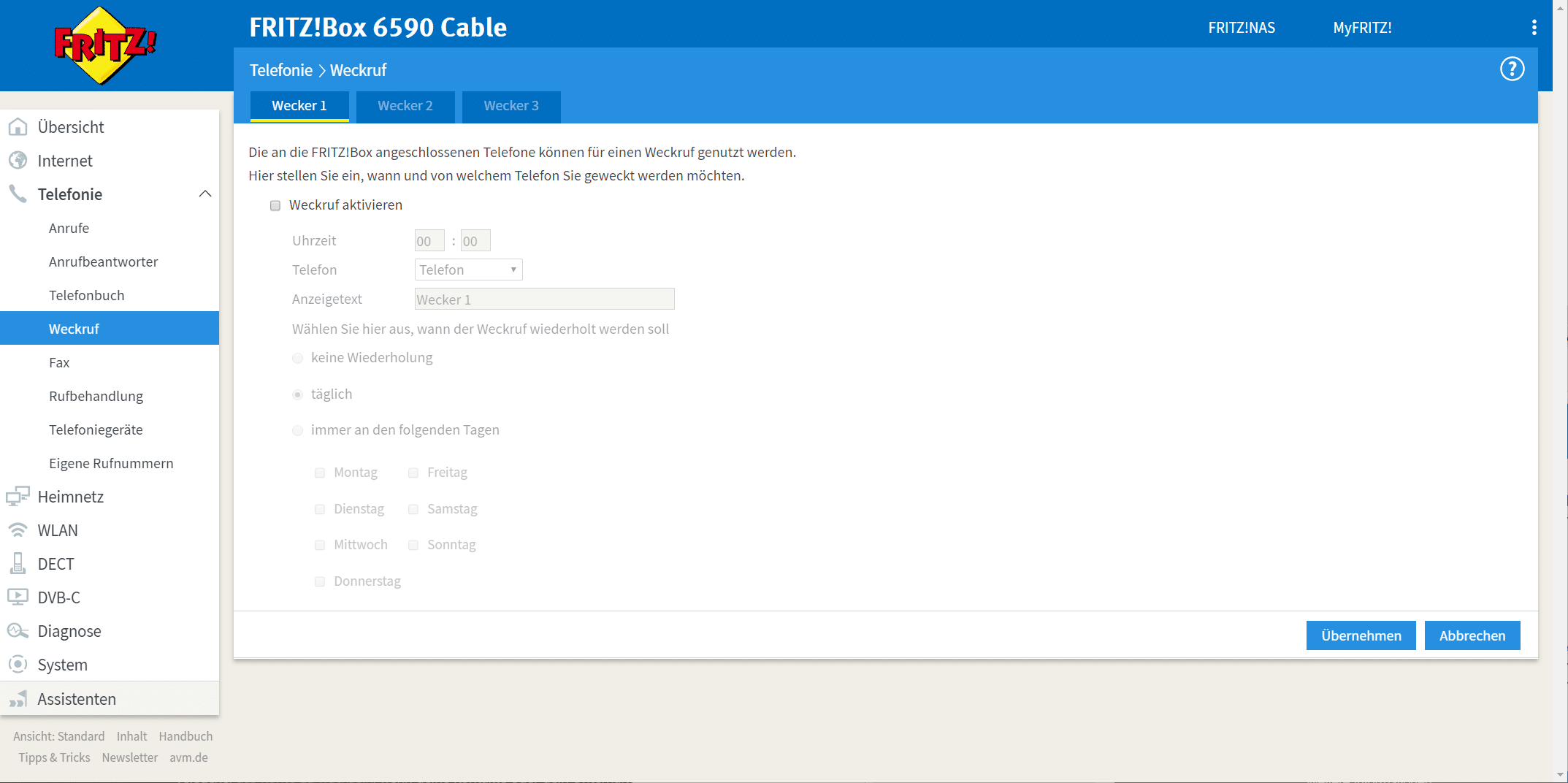
Task: Expand the Heimnetz sidebar section
Action: [71, 497]
